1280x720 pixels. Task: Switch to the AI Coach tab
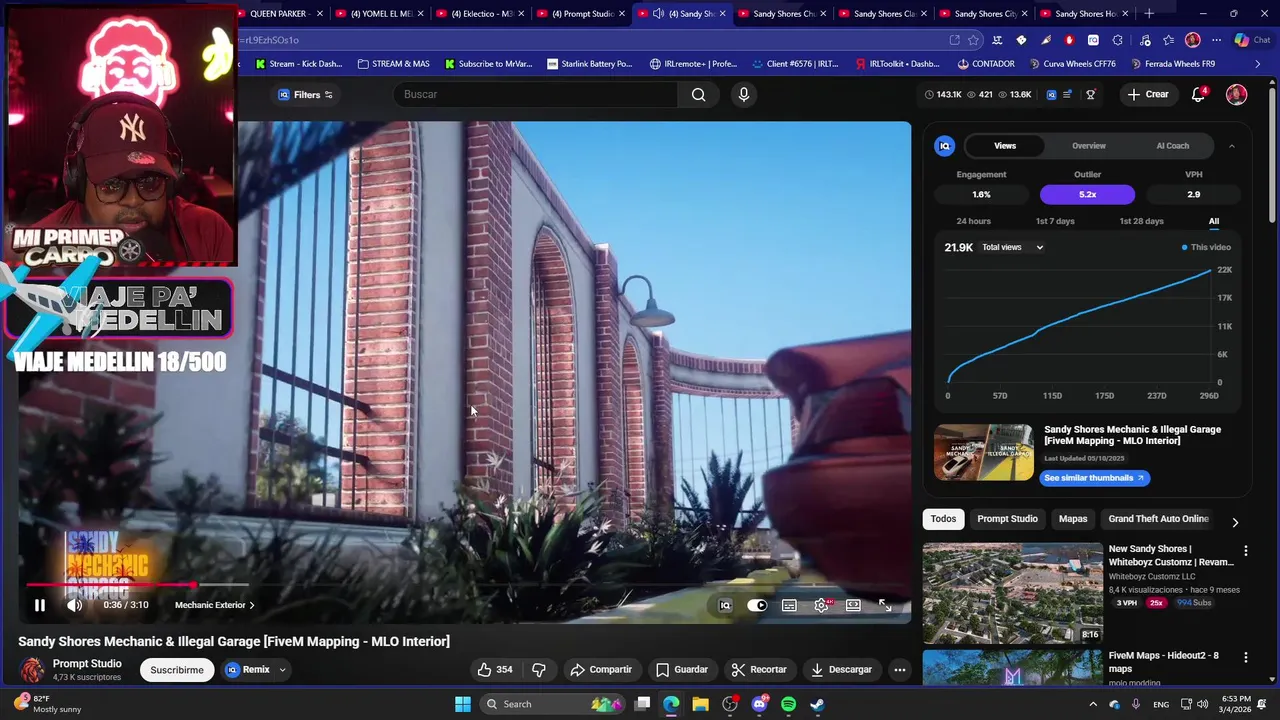pos(1173,146)
